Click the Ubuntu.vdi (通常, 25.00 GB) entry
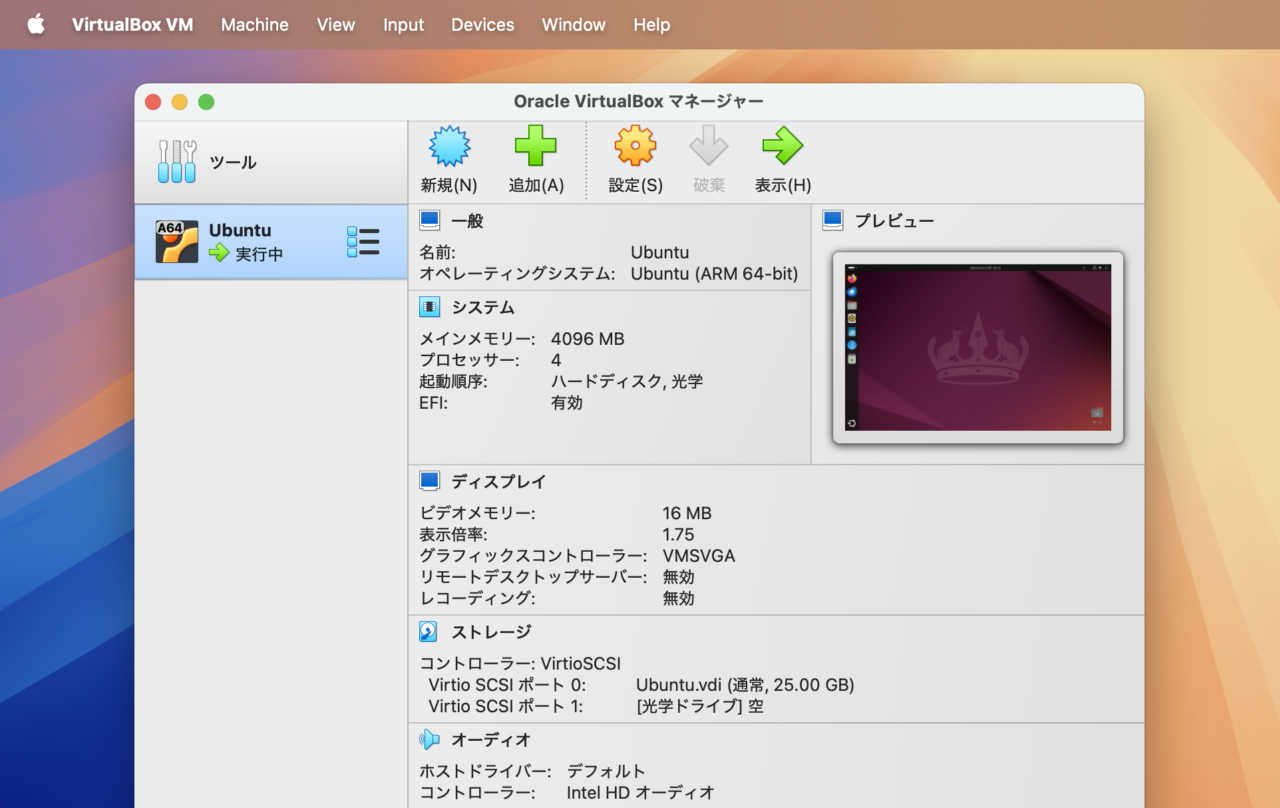Screen dimensions: 1280x808 (x=745, y=686)
